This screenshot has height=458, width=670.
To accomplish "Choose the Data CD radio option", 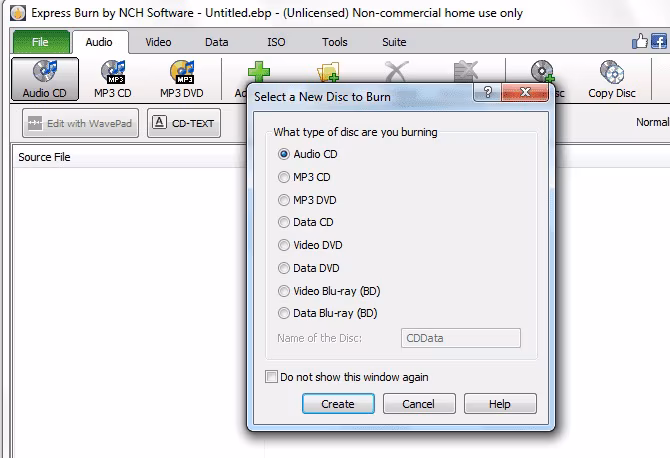I will tap(284, 222).
